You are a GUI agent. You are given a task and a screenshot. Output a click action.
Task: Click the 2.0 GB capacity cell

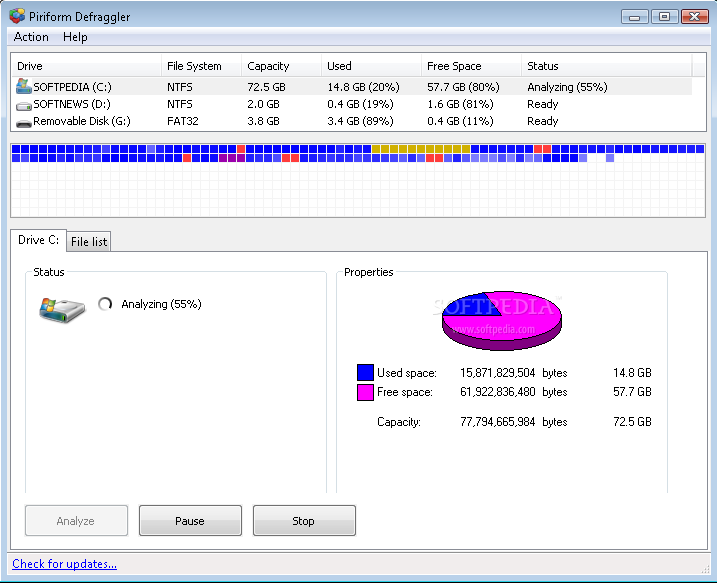[263, 104]
